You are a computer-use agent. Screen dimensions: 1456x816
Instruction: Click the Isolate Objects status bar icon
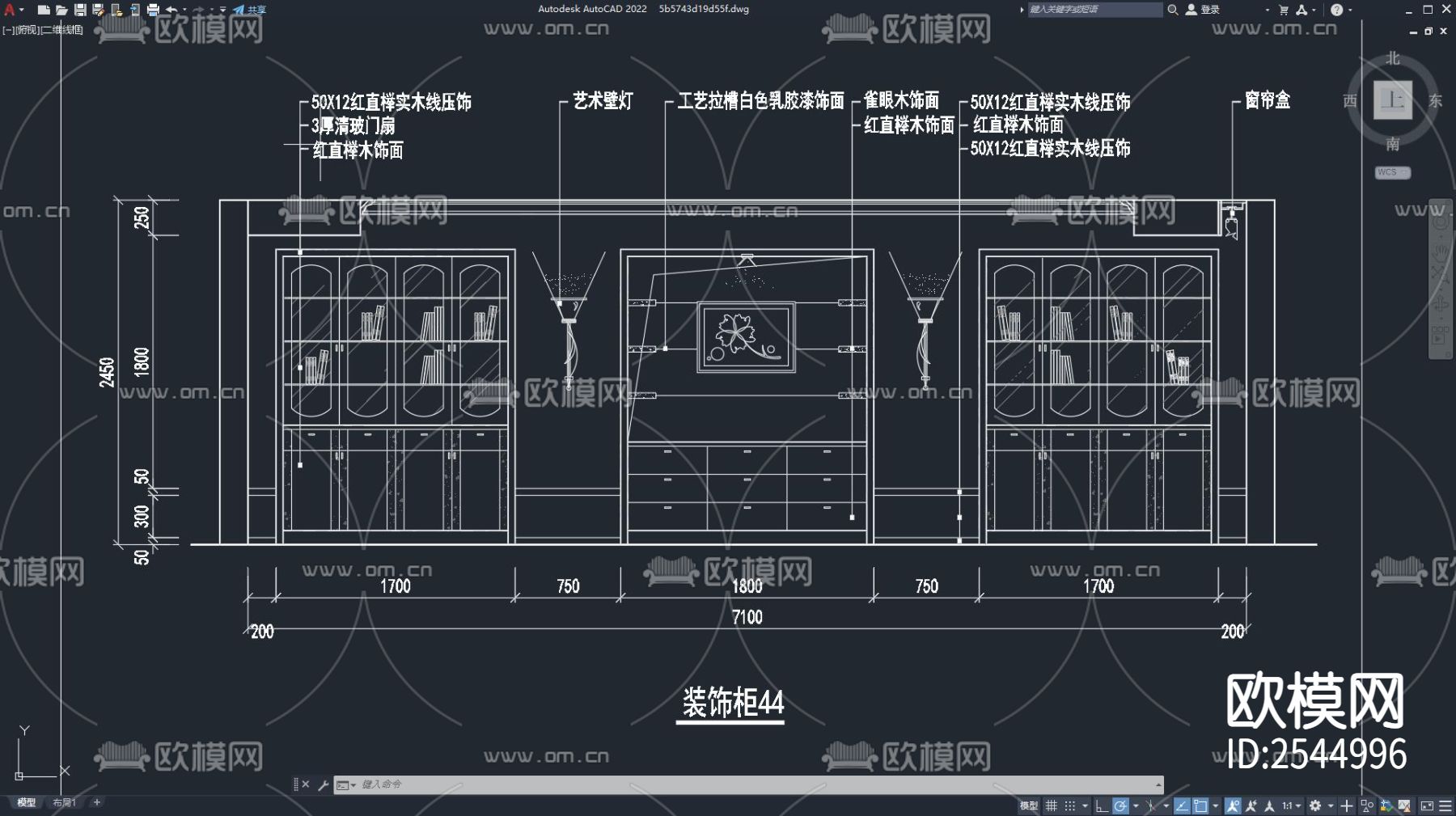(1367, 805)
